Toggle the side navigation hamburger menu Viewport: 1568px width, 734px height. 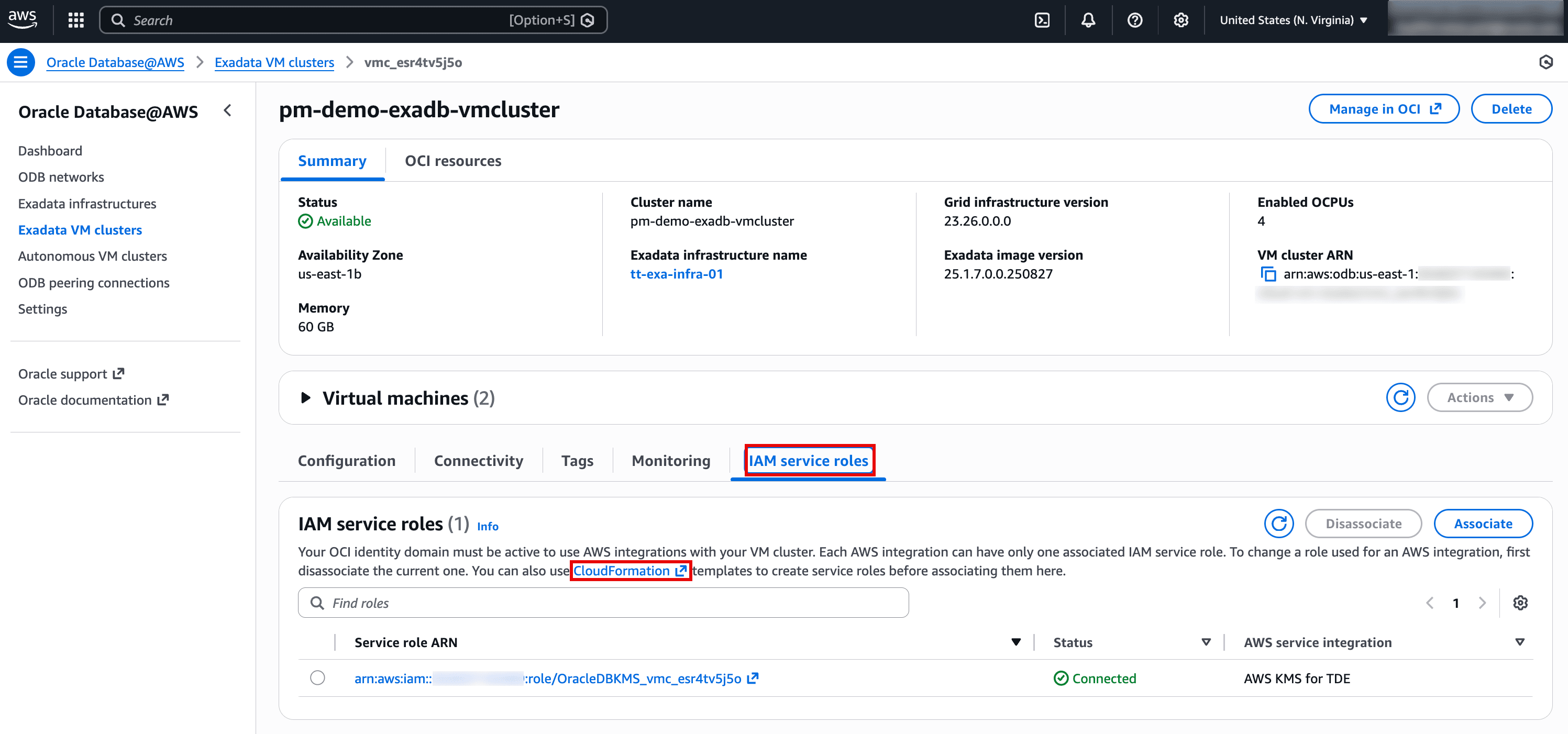pyautogui.click(x=21, y=62)
